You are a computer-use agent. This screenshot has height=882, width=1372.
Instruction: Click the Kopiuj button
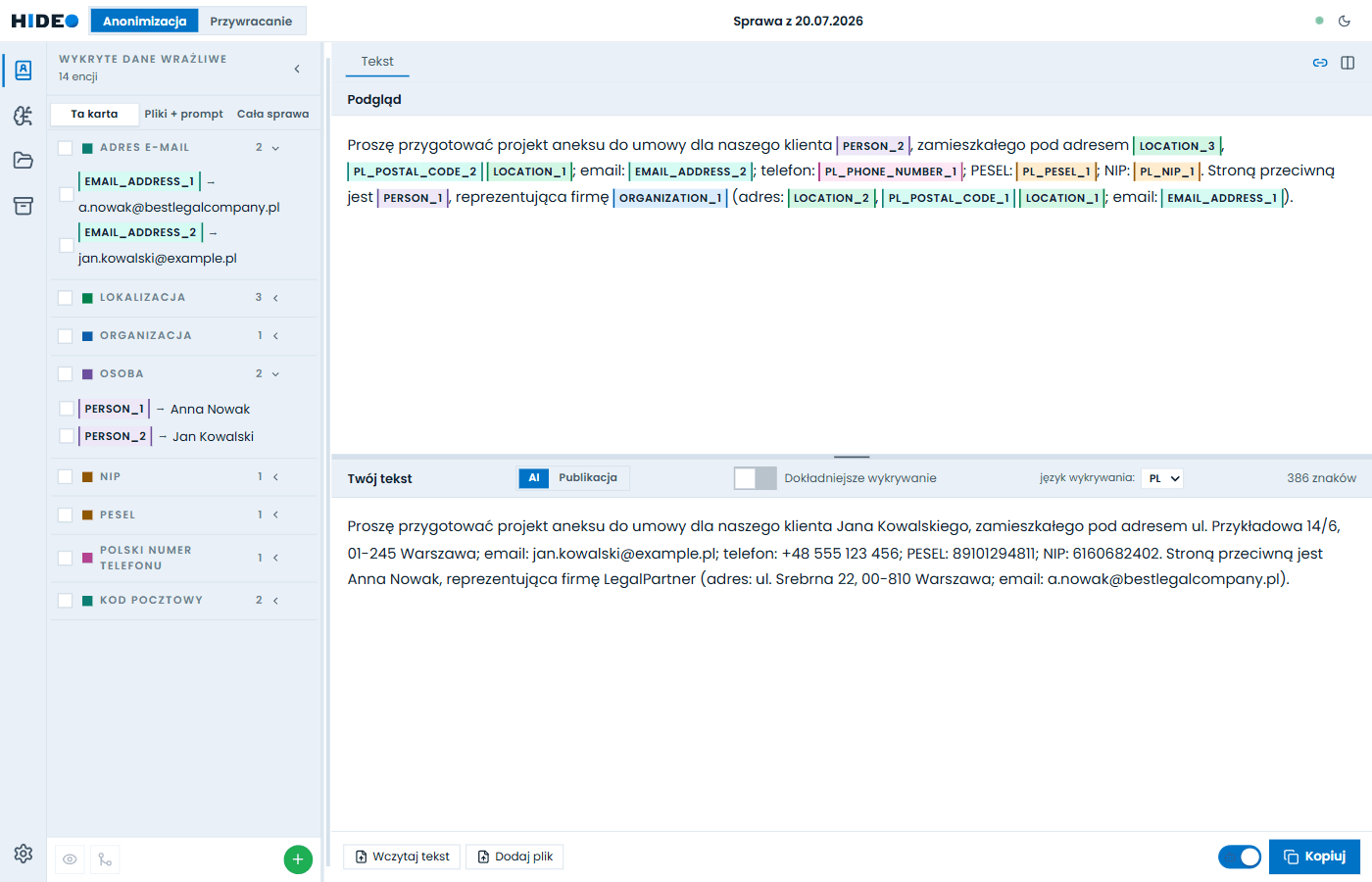[x=1314, y=857]
